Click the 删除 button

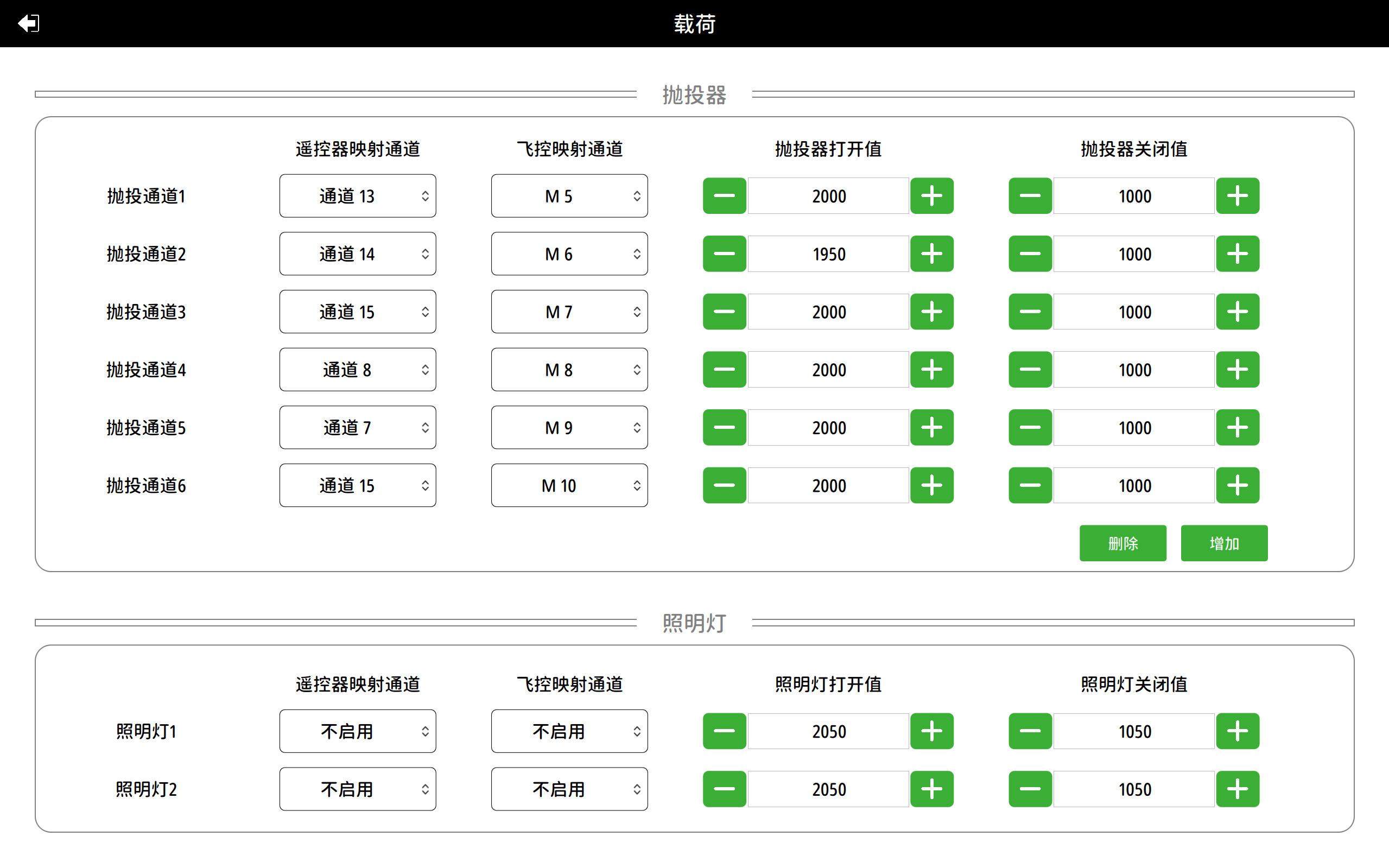1122,543
